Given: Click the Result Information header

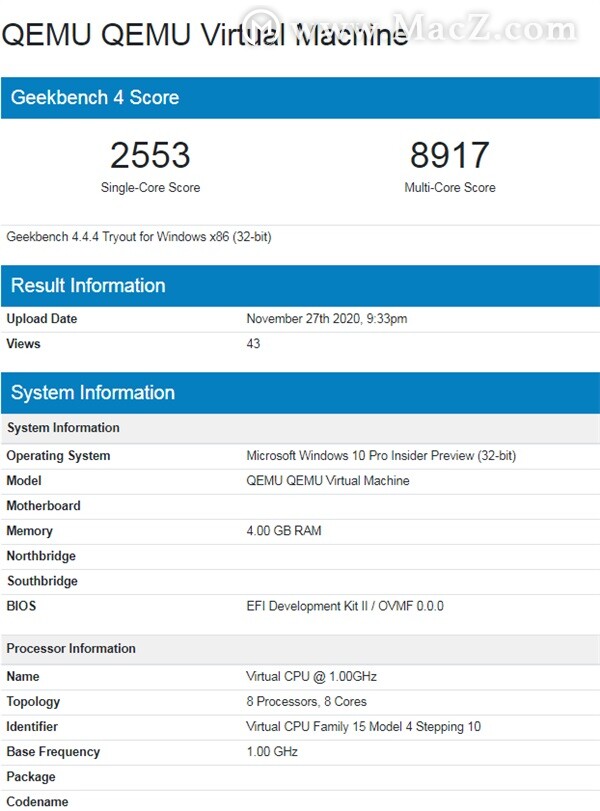Looking at the screenshot, I should click(x=300, y=286).
